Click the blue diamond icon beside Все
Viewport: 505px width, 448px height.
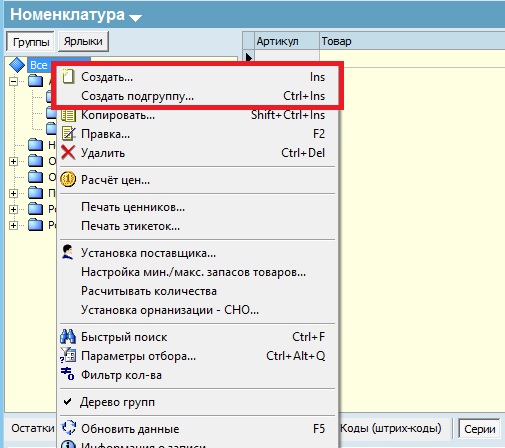17,65
